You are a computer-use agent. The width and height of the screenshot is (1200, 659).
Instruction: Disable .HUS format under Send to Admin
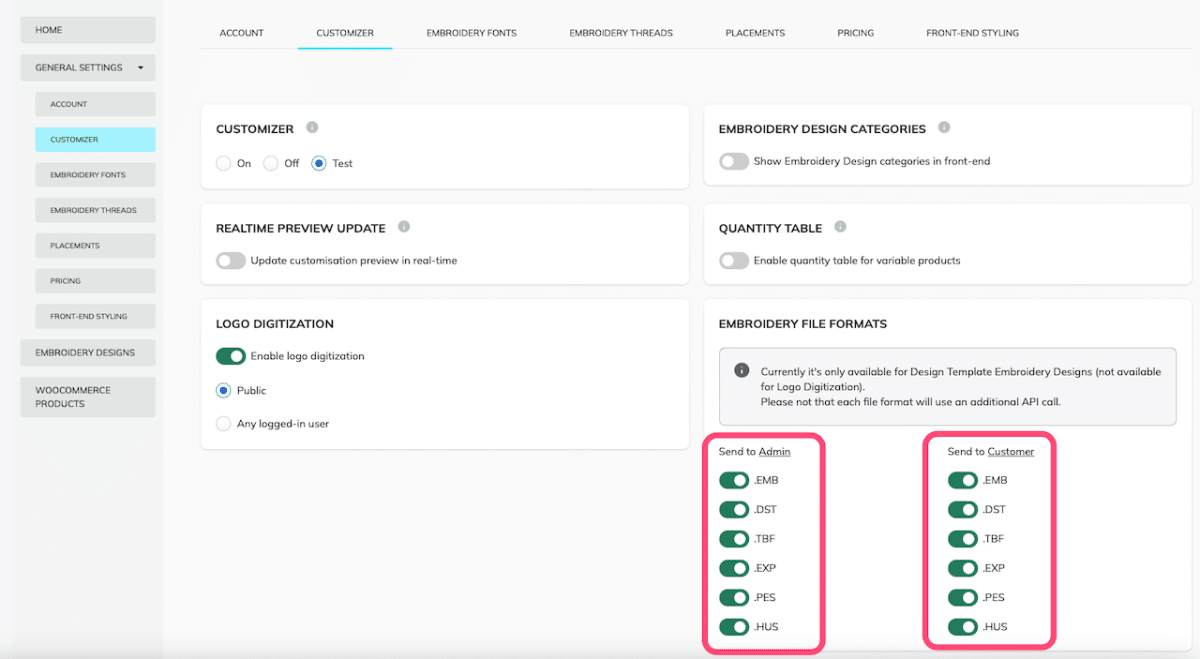(x=734, y=626)
